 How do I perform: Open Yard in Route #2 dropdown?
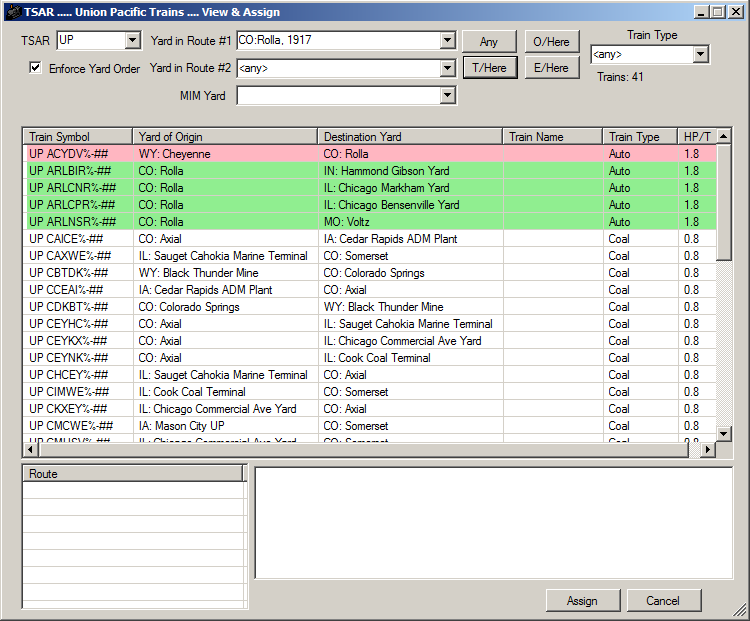pyautogui.click(x=447, y=68)
